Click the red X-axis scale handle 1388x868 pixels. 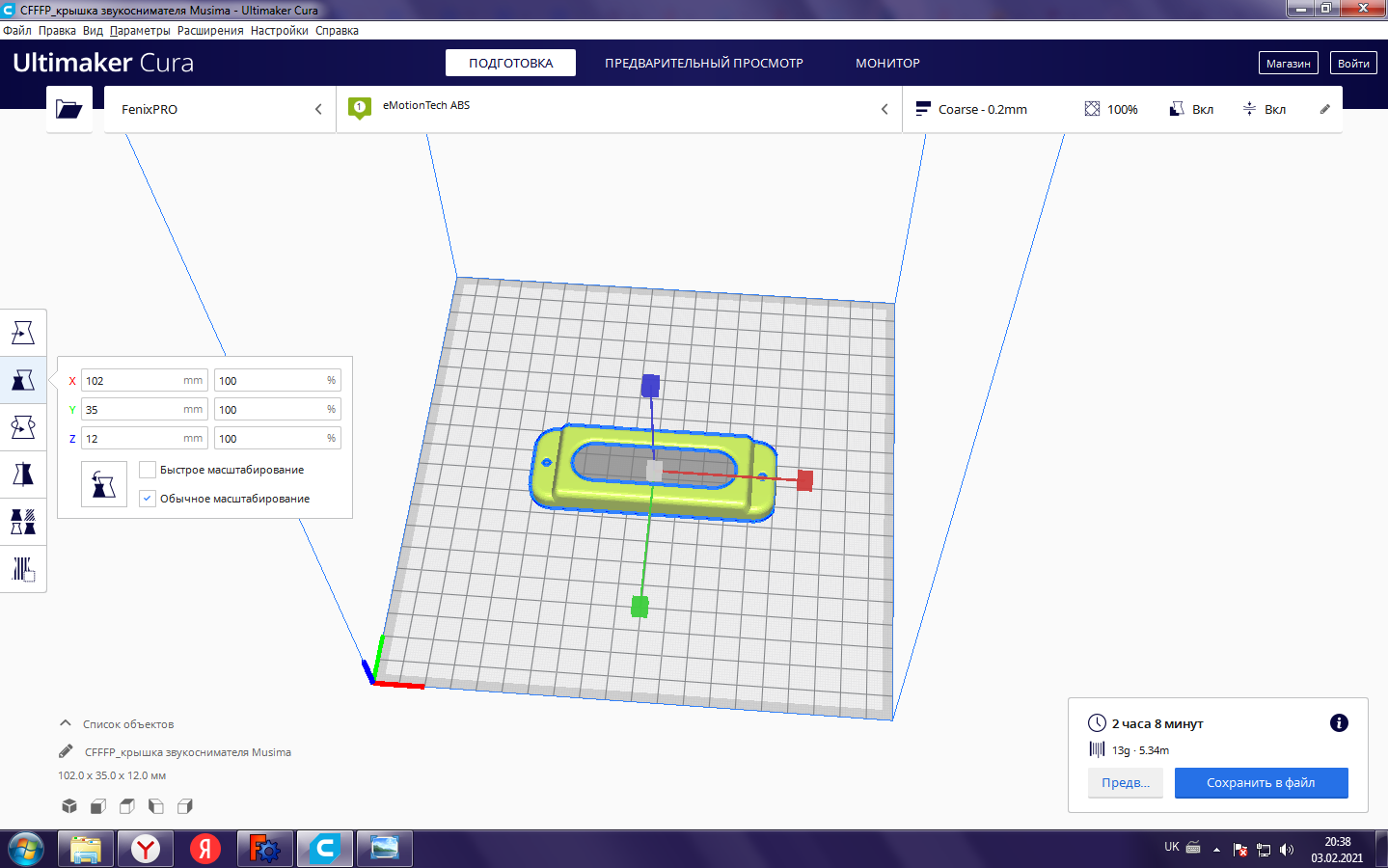point(805,479)
